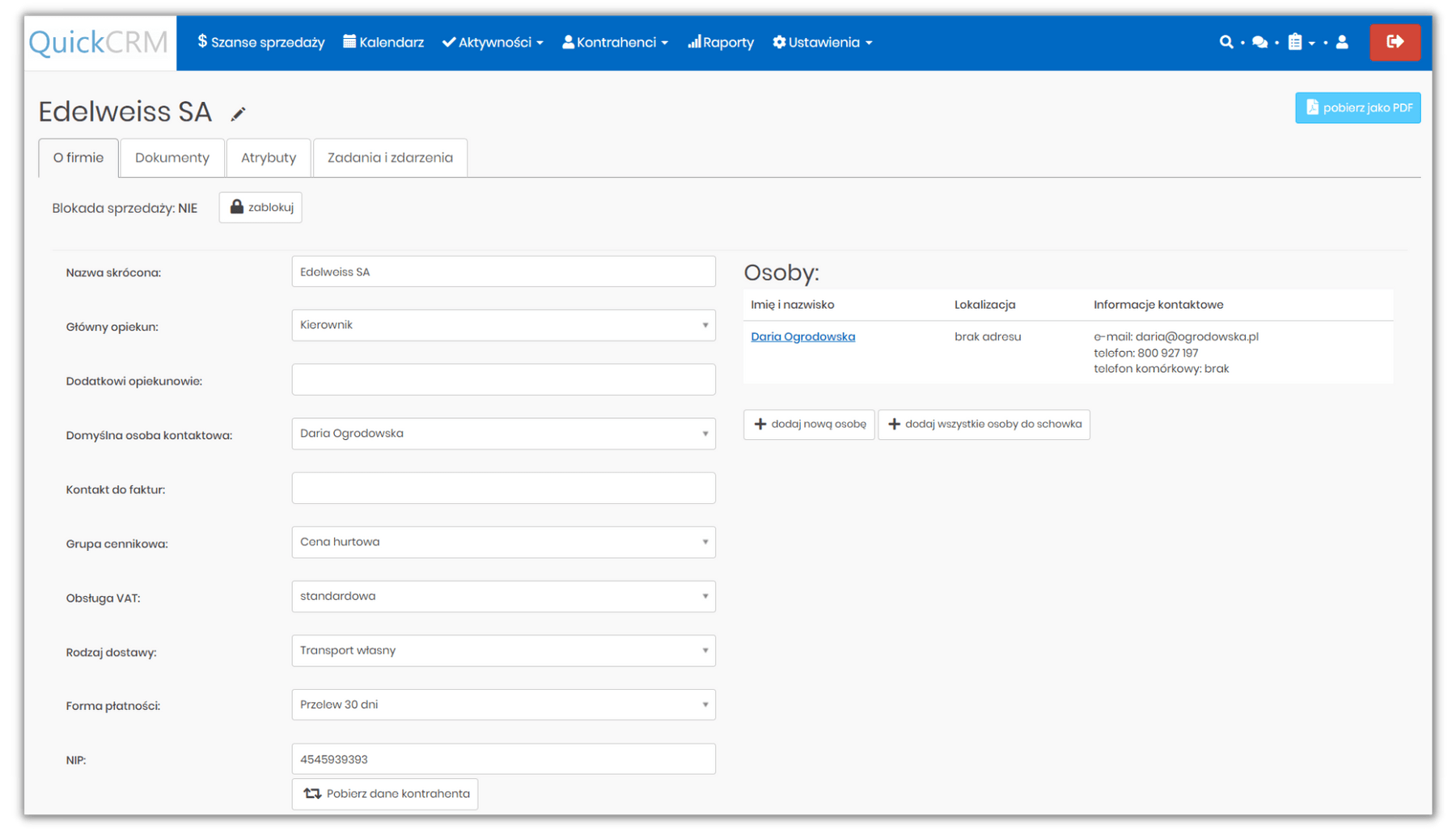Open the user profile icon

pos(1342,42)
